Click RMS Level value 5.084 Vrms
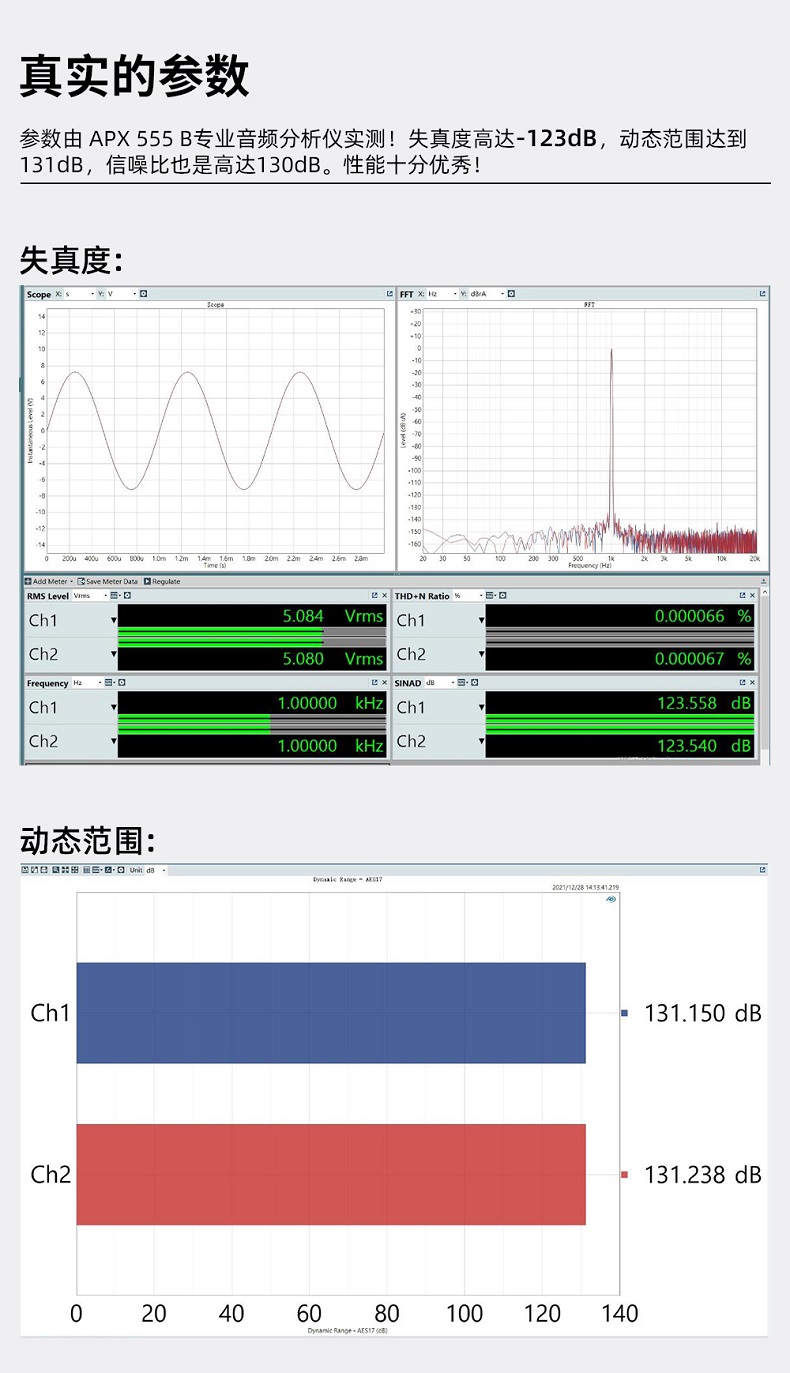Viewport: 790px width, 1373px height. coord(333,616)
